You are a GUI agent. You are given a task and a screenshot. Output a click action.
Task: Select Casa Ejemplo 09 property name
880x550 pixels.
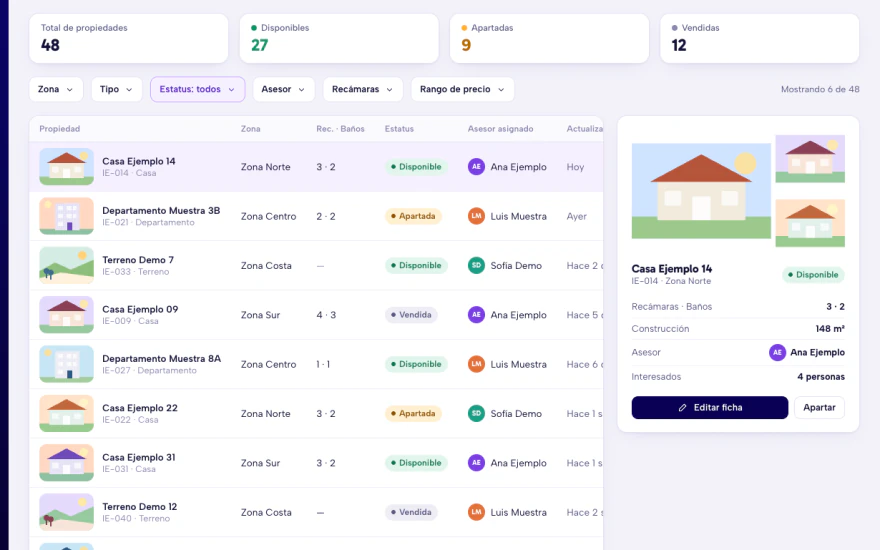point(140,309)
